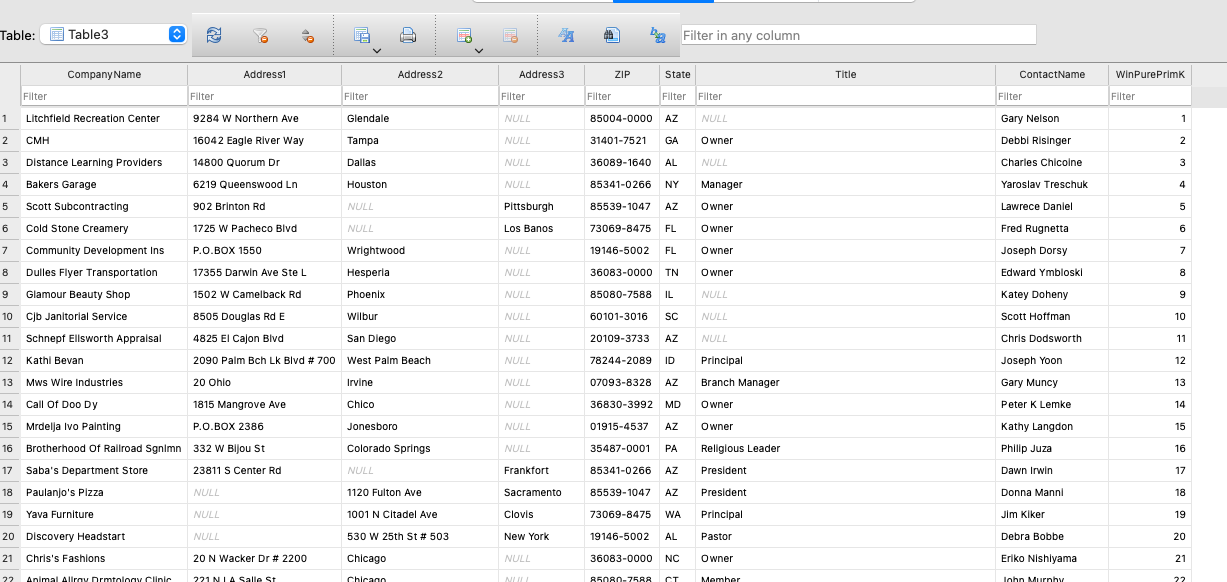This screenshot has width=1227, height=582.
Task: Click the Address2 filter box
Action: [420, 96]
